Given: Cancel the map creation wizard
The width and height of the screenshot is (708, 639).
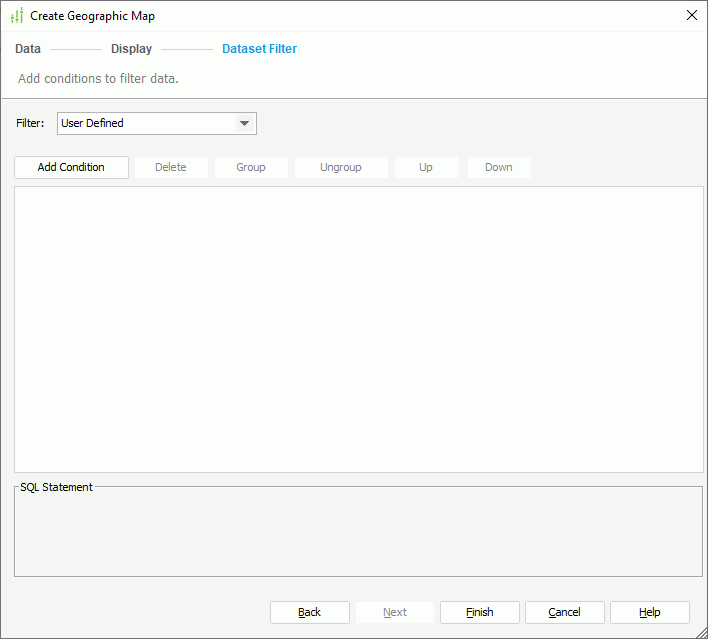Looking at the screenshot, I should pos(565,612).
